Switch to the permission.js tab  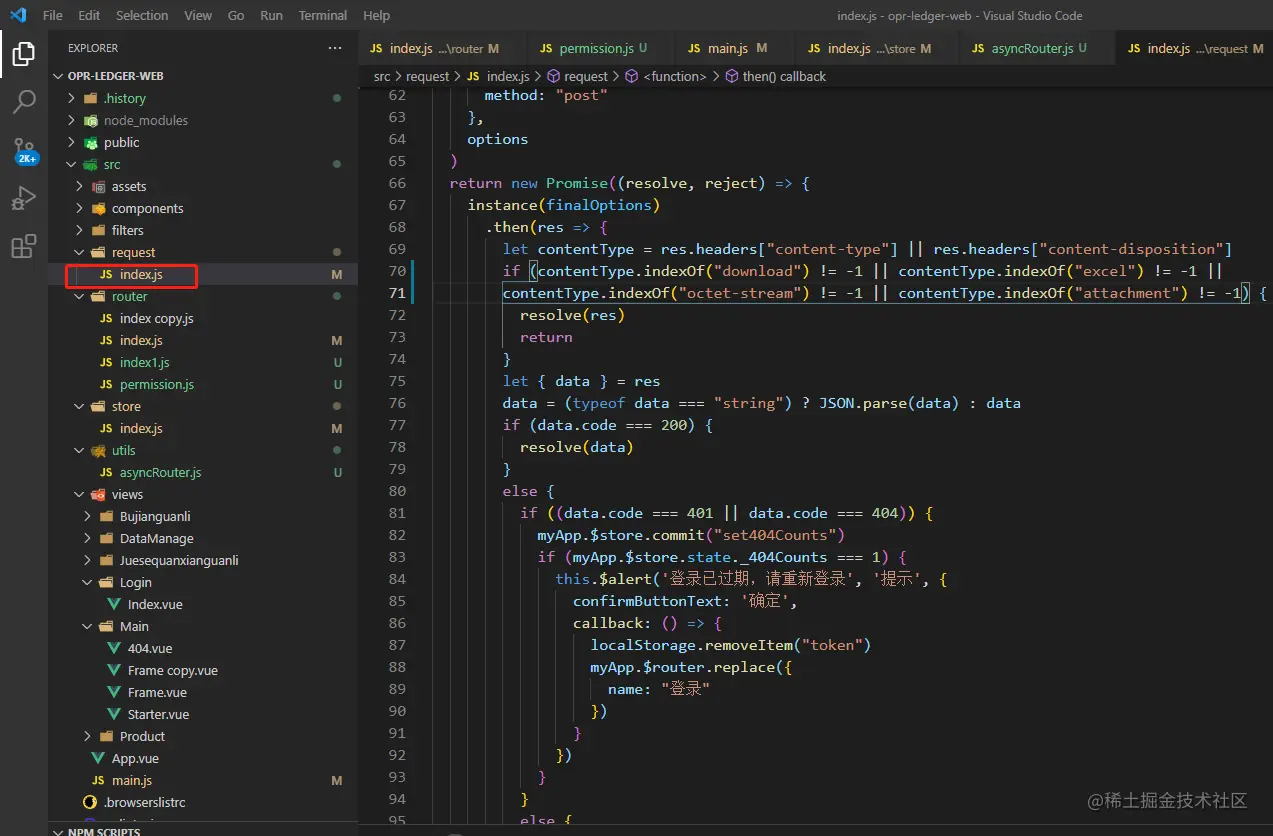[x=595, y=48]
